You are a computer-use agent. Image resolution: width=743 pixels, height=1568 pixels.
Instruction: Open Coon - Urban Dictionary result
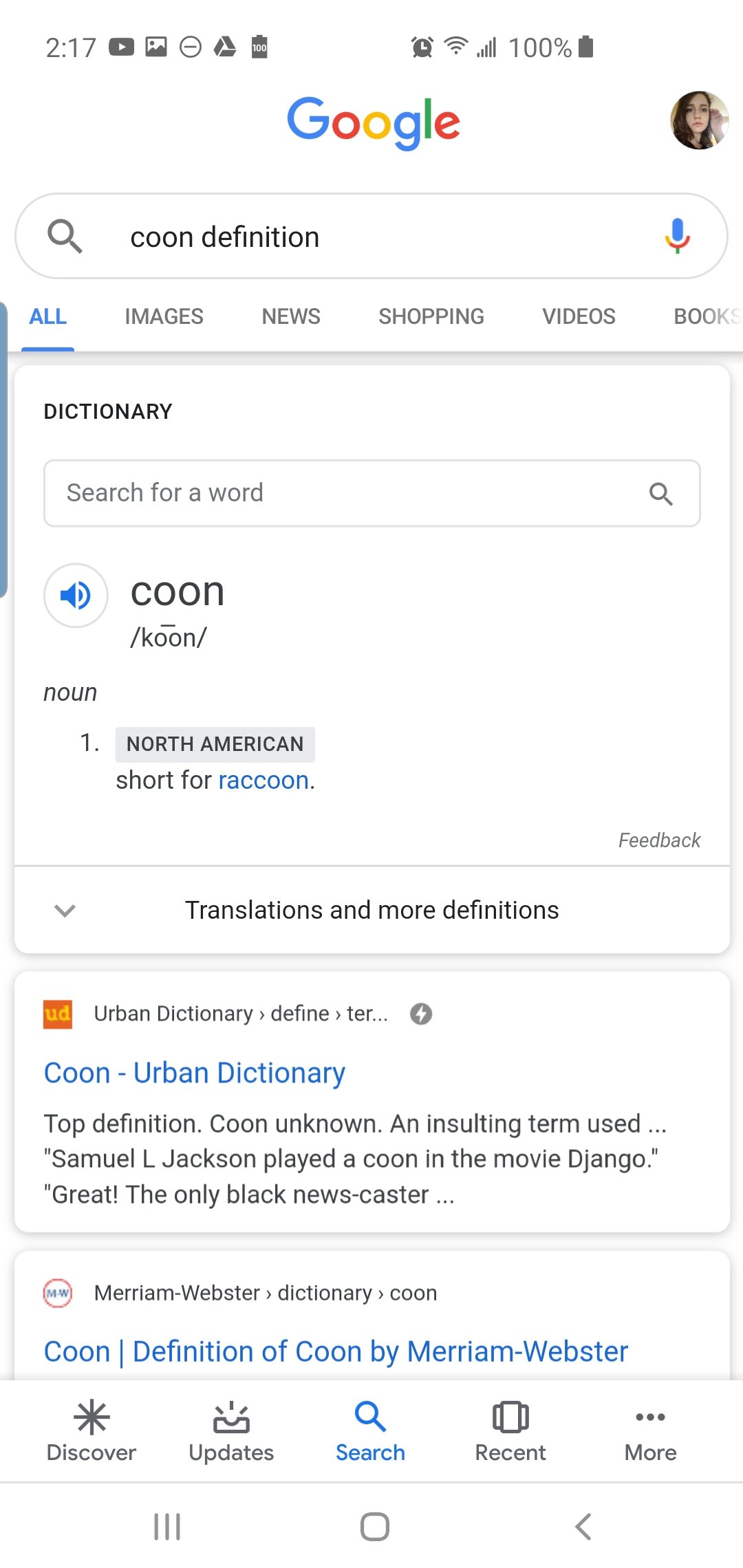[194, 1073]
